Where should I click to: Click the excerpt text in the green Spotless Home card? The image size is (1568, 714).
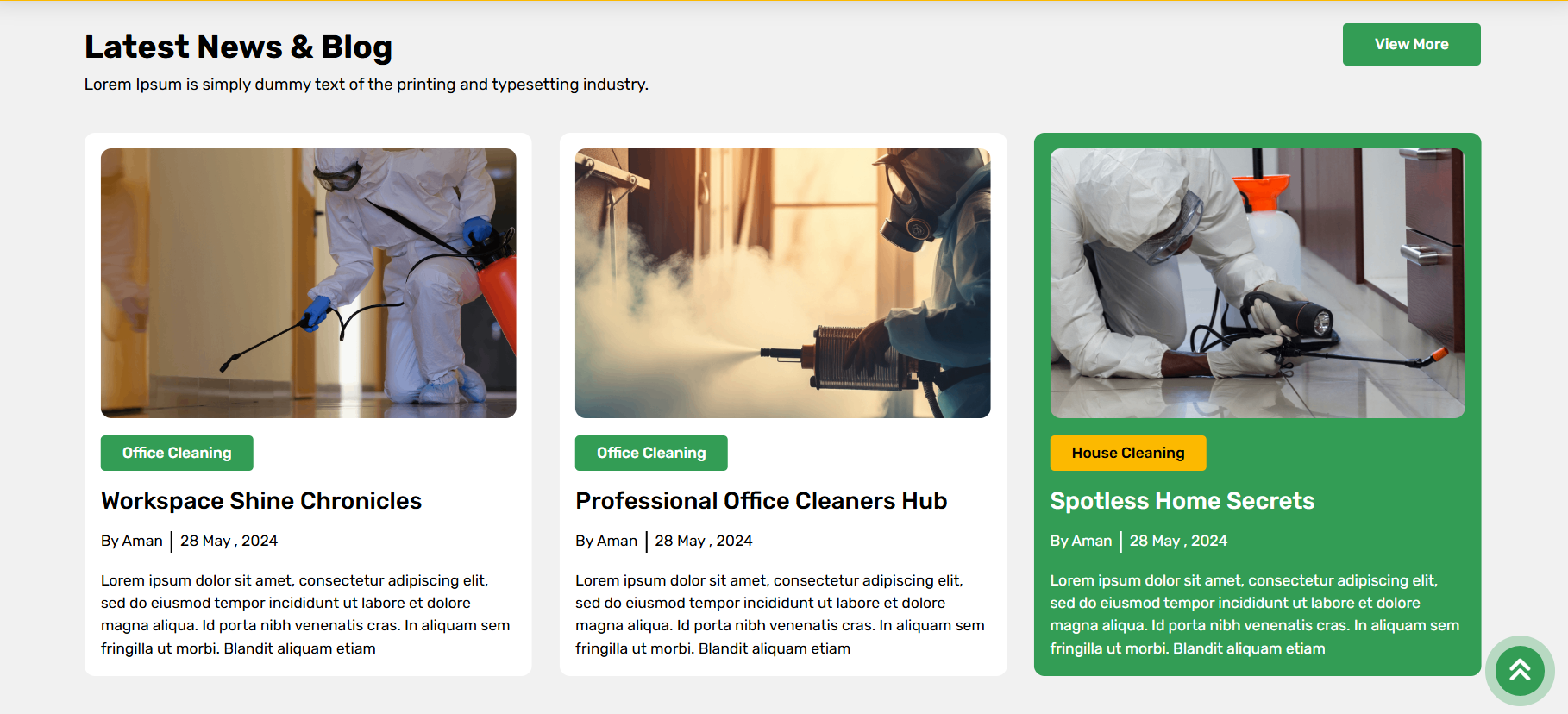[x=1254, y=614]
